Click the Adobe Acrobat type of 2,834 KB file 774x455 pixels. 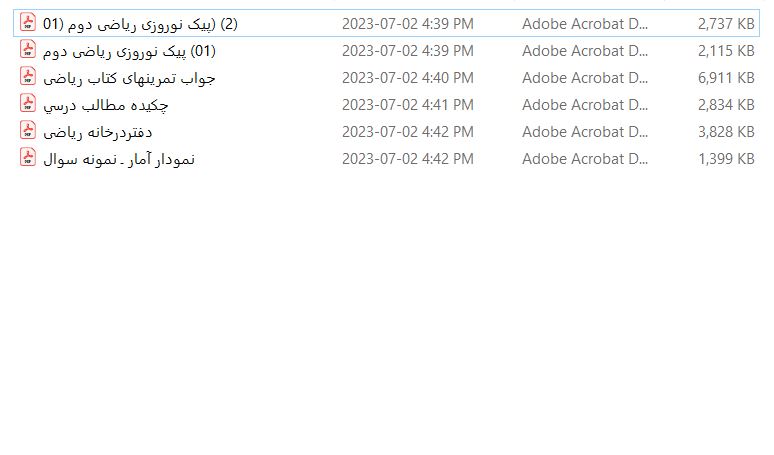coord(585,105)
